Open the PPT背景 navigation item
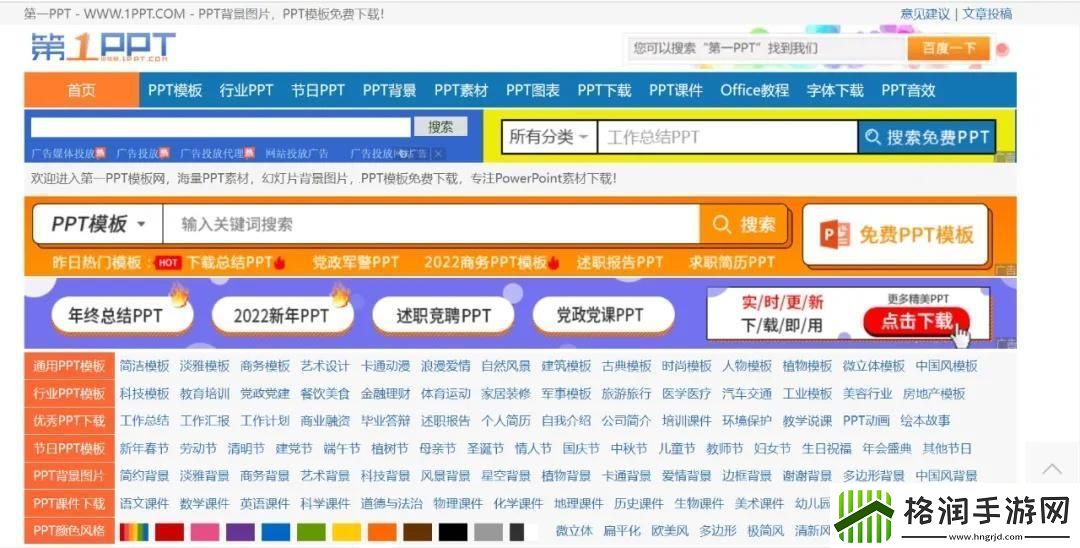Image resolution: width=1080 pixels, height=548 pixels. [389, 90]
